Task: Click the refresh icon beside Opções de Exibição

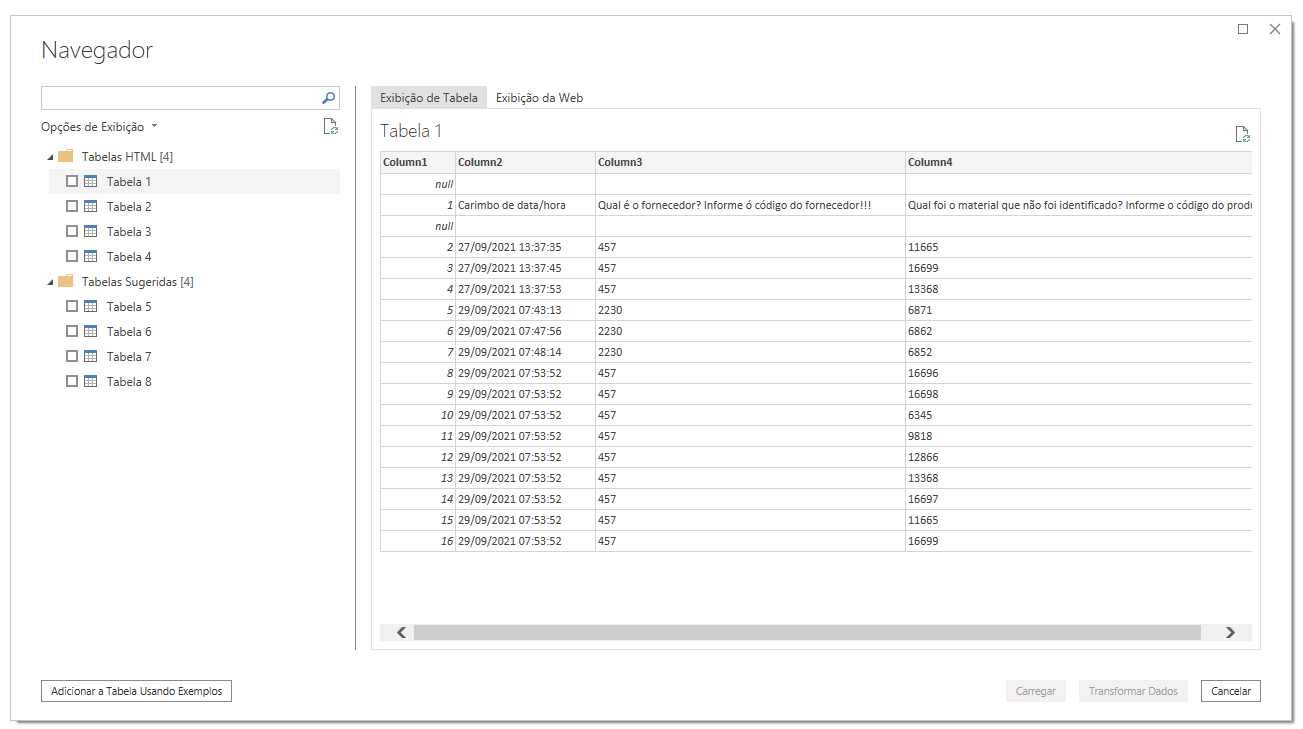Action: [x=330, y=127]
